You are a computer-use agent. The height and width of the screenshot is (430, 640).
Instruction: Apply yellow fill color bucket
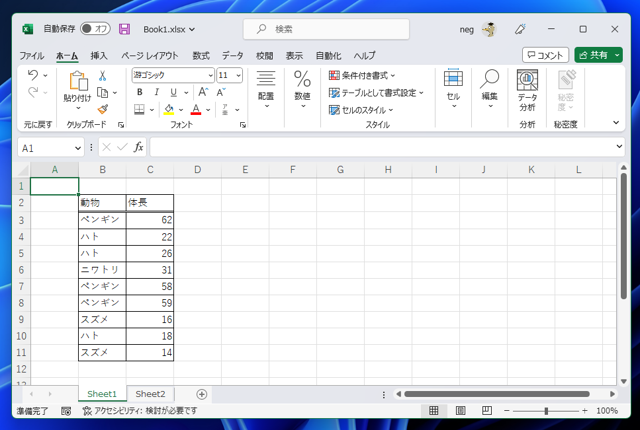pos(169,109)
